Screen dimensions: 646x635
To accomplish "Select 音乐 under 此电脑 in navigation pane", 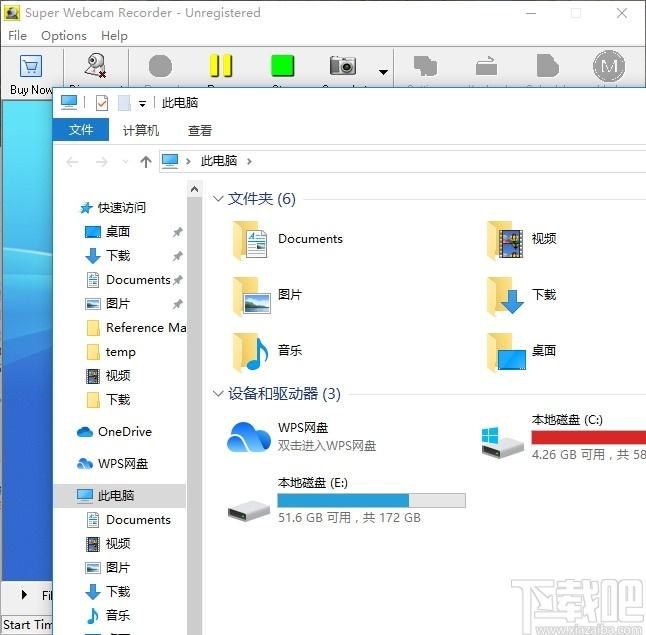I will (x=118, y=615).
